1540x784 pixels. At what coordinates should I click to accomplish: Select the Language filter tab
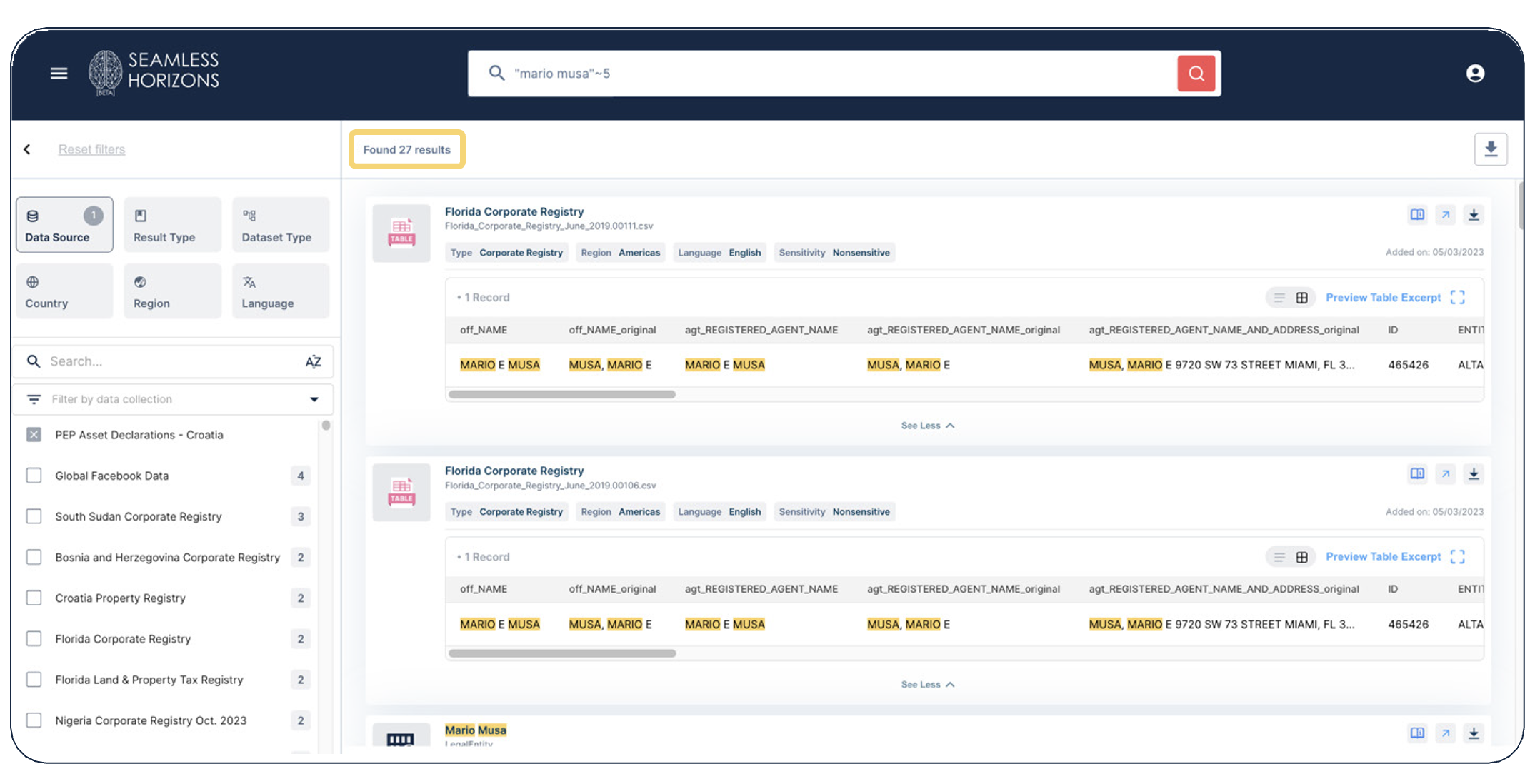pyautogui.click(x=281, y=291)
